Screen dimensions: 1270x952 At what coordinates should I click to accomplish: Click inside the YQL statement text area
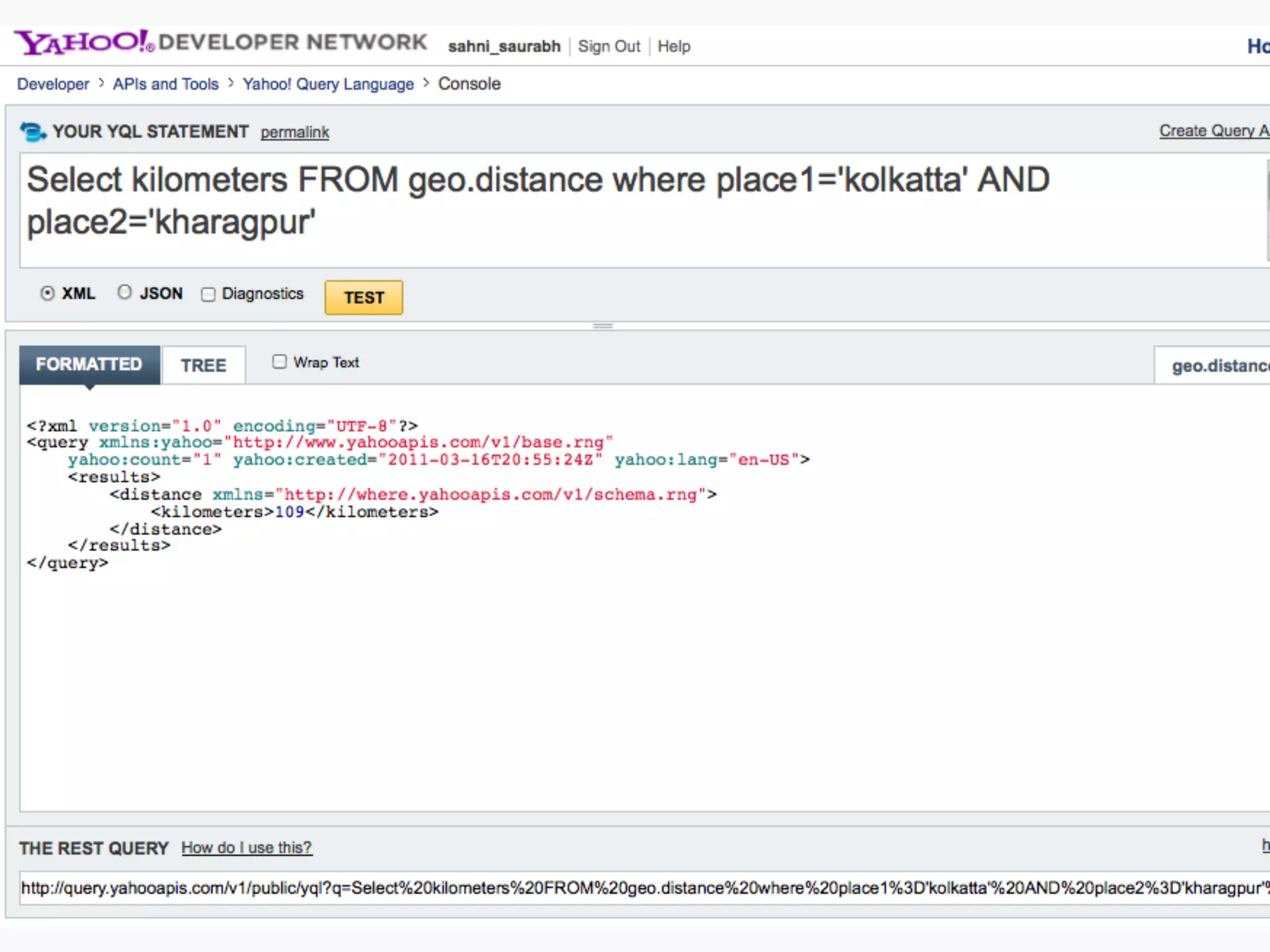[620, 211]
